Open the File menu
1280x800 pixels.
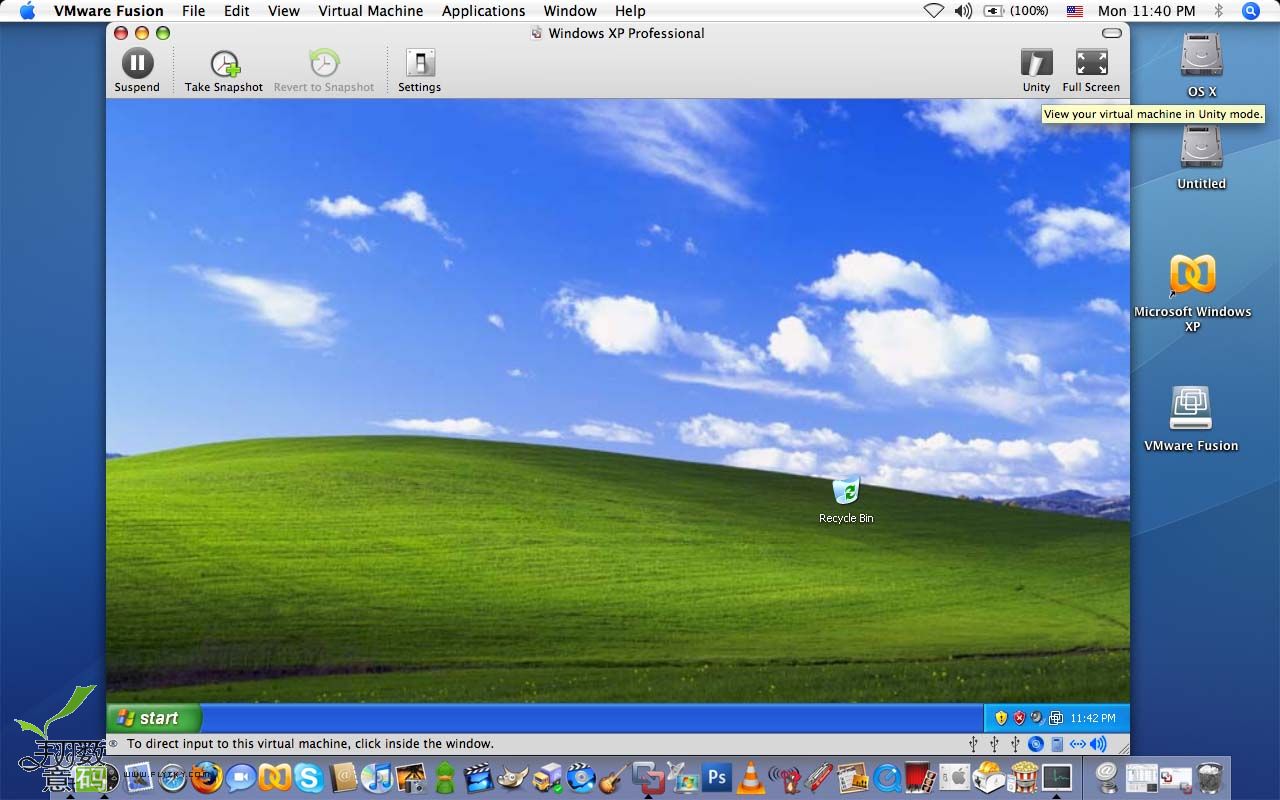(x=193, y=11)
